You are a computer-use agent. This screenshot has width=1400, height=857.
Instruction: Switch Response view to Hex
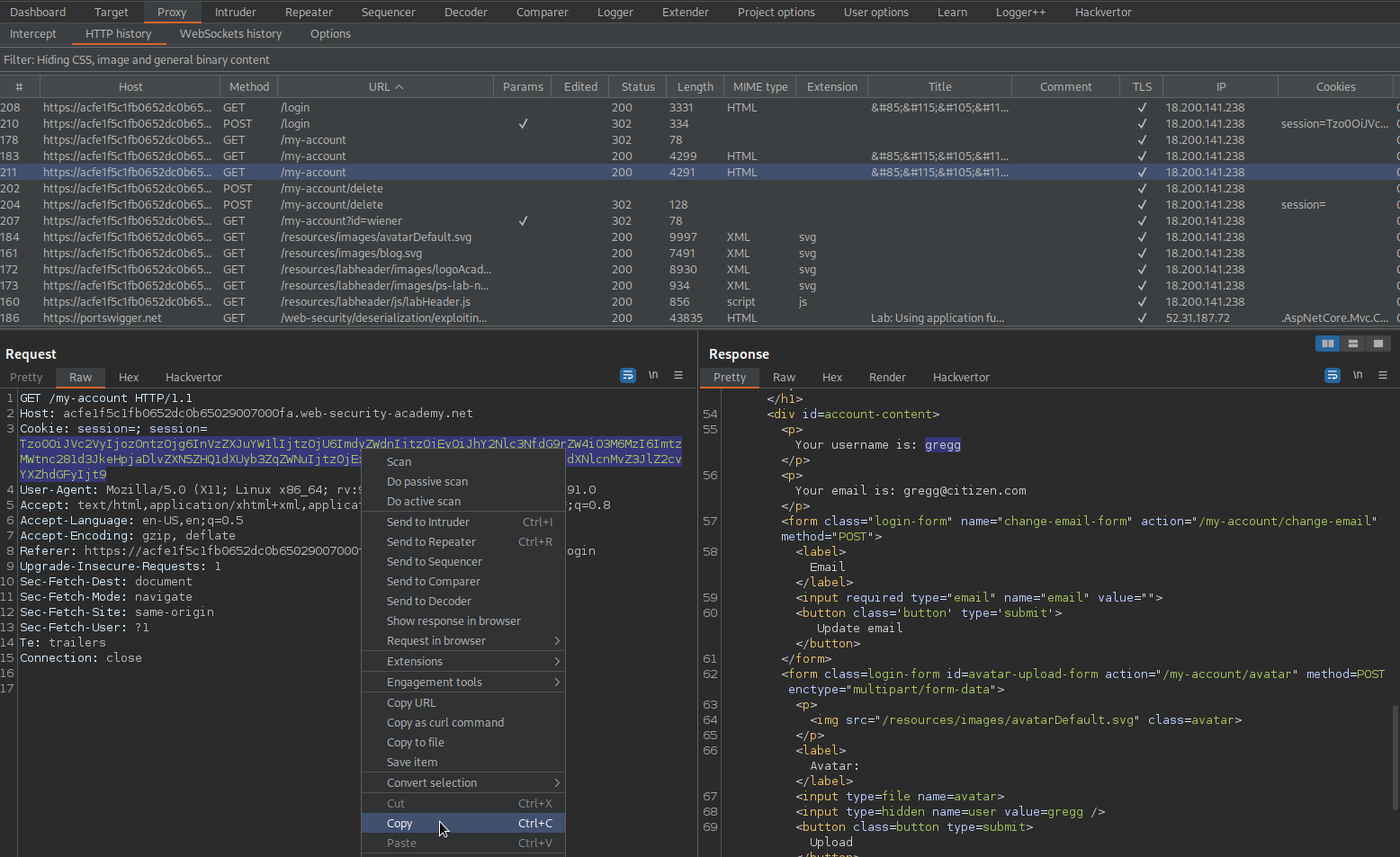coord(832,378)
